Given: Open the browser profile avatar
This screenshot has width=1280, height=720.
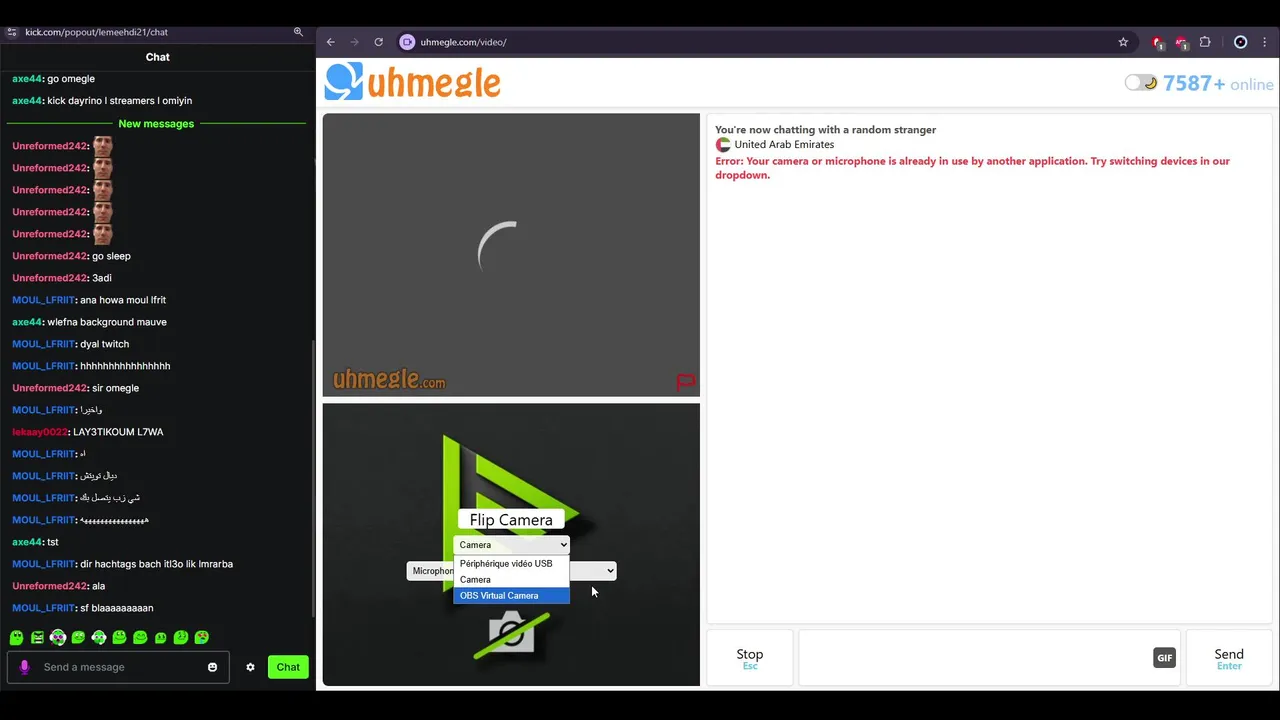Looking at the screenshot, I should (1241, 42).
